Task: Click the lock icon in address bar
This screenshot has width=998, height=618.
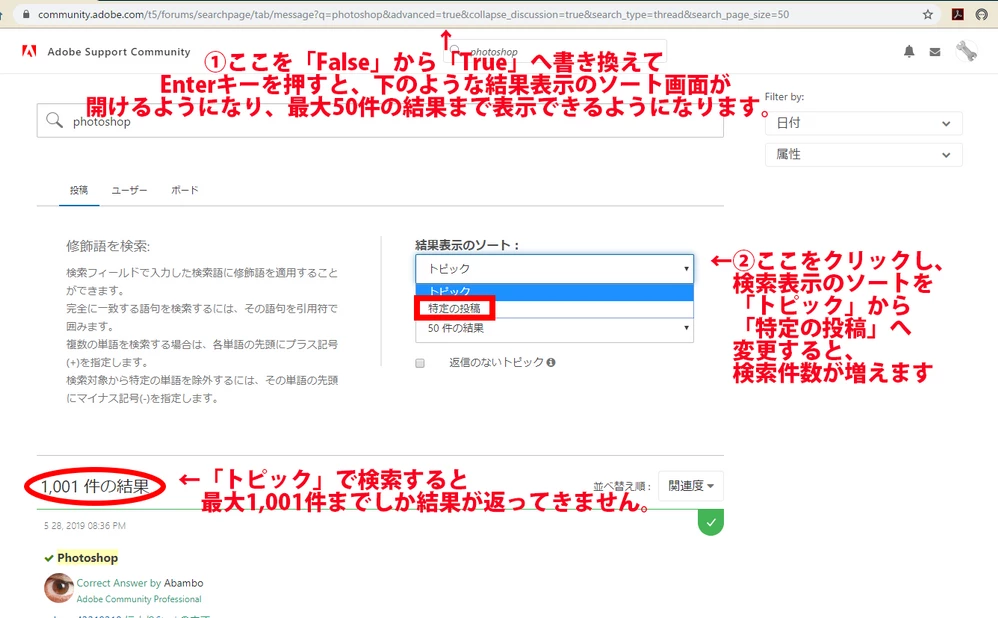Action: [26, 14]
